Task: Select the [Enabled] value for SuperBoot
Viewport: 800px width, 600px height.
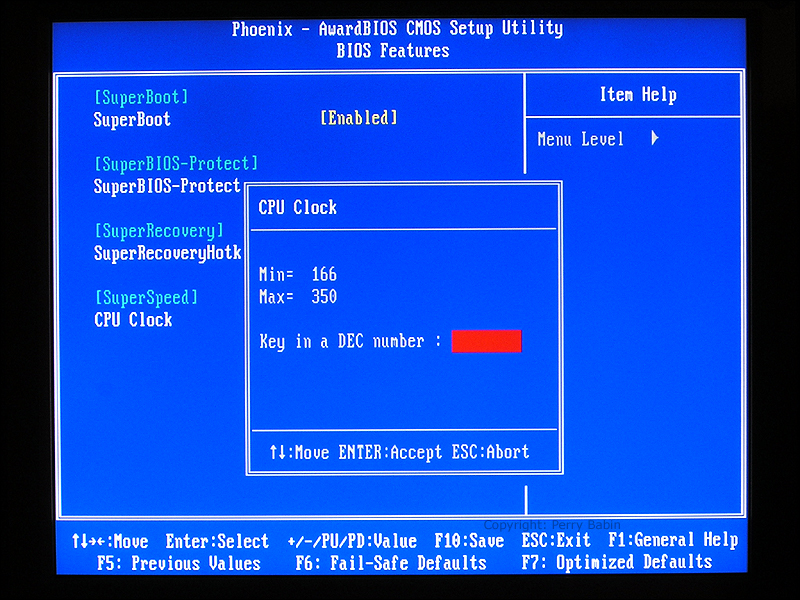Action: [359, 118]
